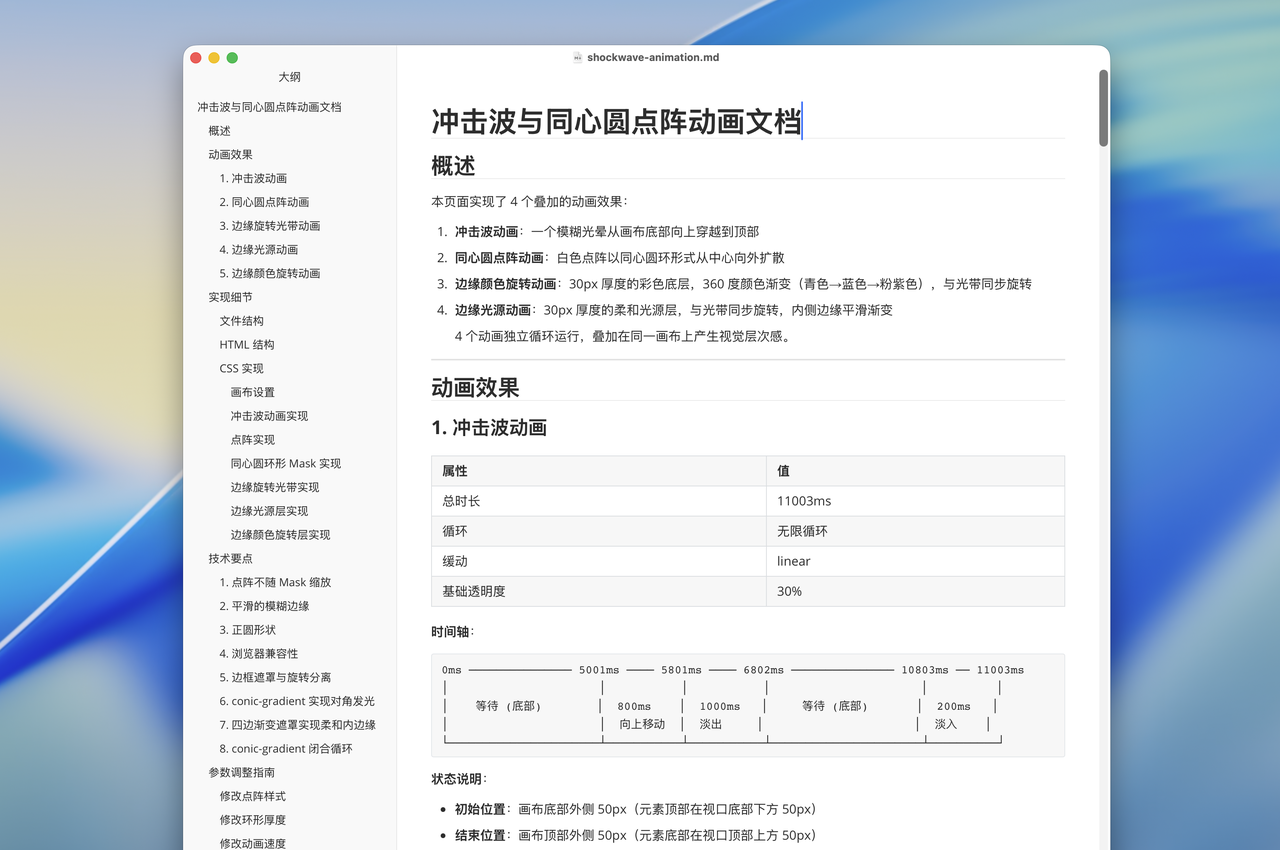Click the 动画效果 heading in document
This screenshot has height=850, width=1280.
(x=475, y=388)
